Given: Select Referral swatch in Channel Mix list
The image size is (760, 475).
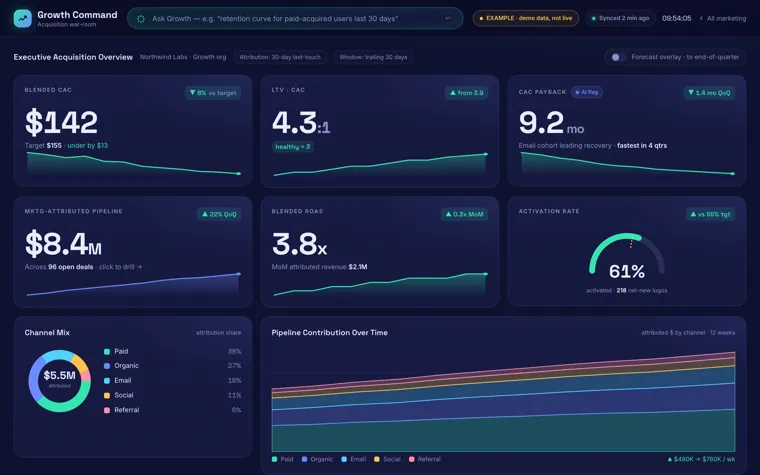Looking at the screenshot, I should 107,410.
